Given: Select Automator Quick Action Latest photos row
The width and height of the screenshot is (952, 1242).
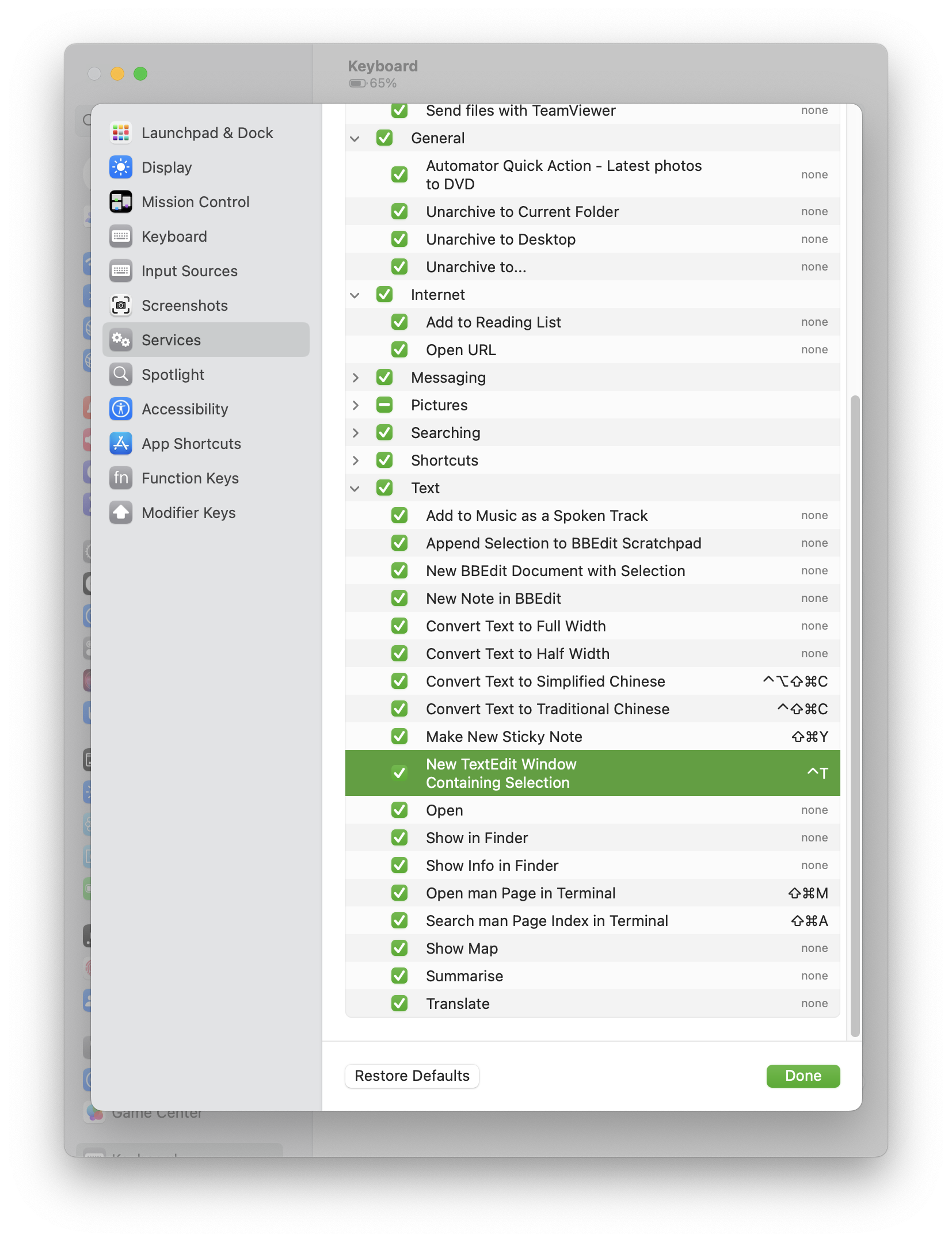Looking at the screenshot, I should [x=593, y=175].
